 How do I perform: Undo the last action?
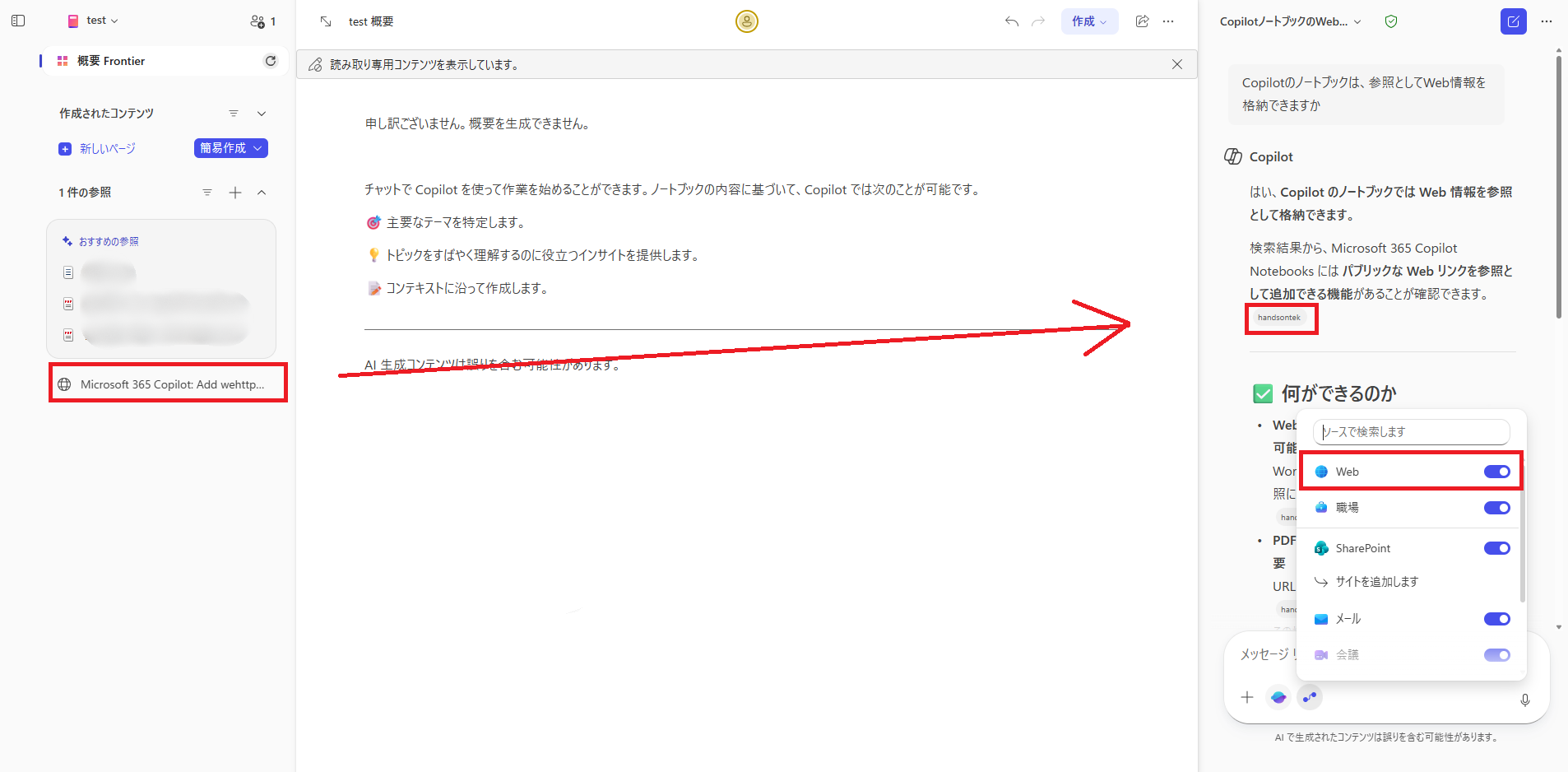click(x=1010, y=22)
